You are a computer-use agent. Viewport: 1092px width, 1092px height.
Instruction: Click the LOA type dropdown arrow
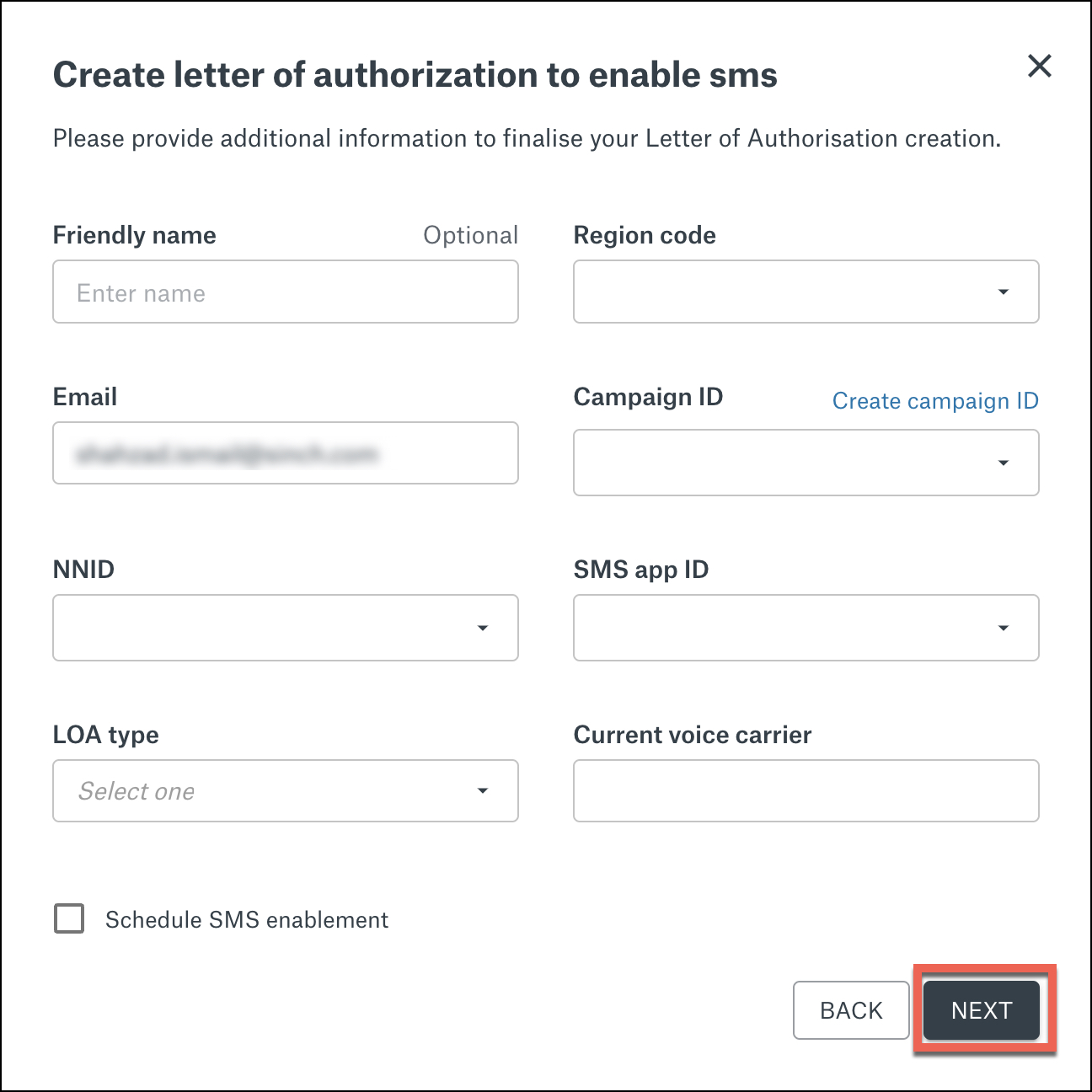coord(482,791)
